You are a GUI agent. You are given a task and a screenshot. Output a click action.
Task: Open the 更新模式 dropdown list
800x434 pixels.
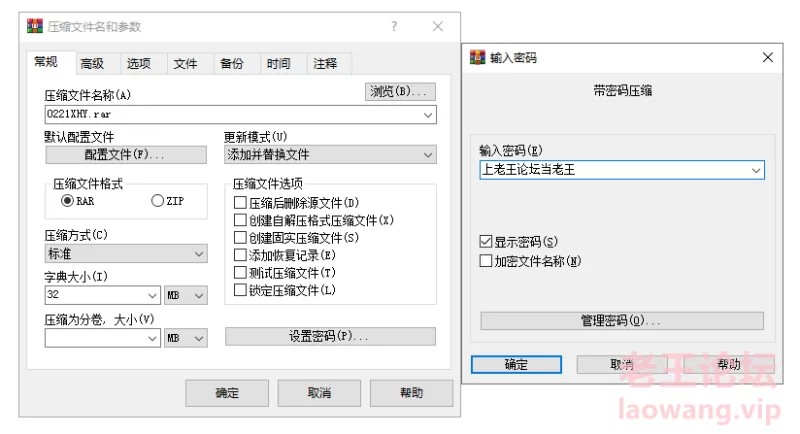click(x=428, y=155)
